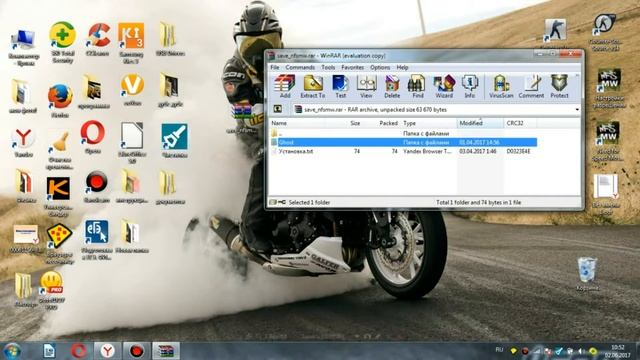
Task: Click the Protect shield icon
Action: pos(559,87)
